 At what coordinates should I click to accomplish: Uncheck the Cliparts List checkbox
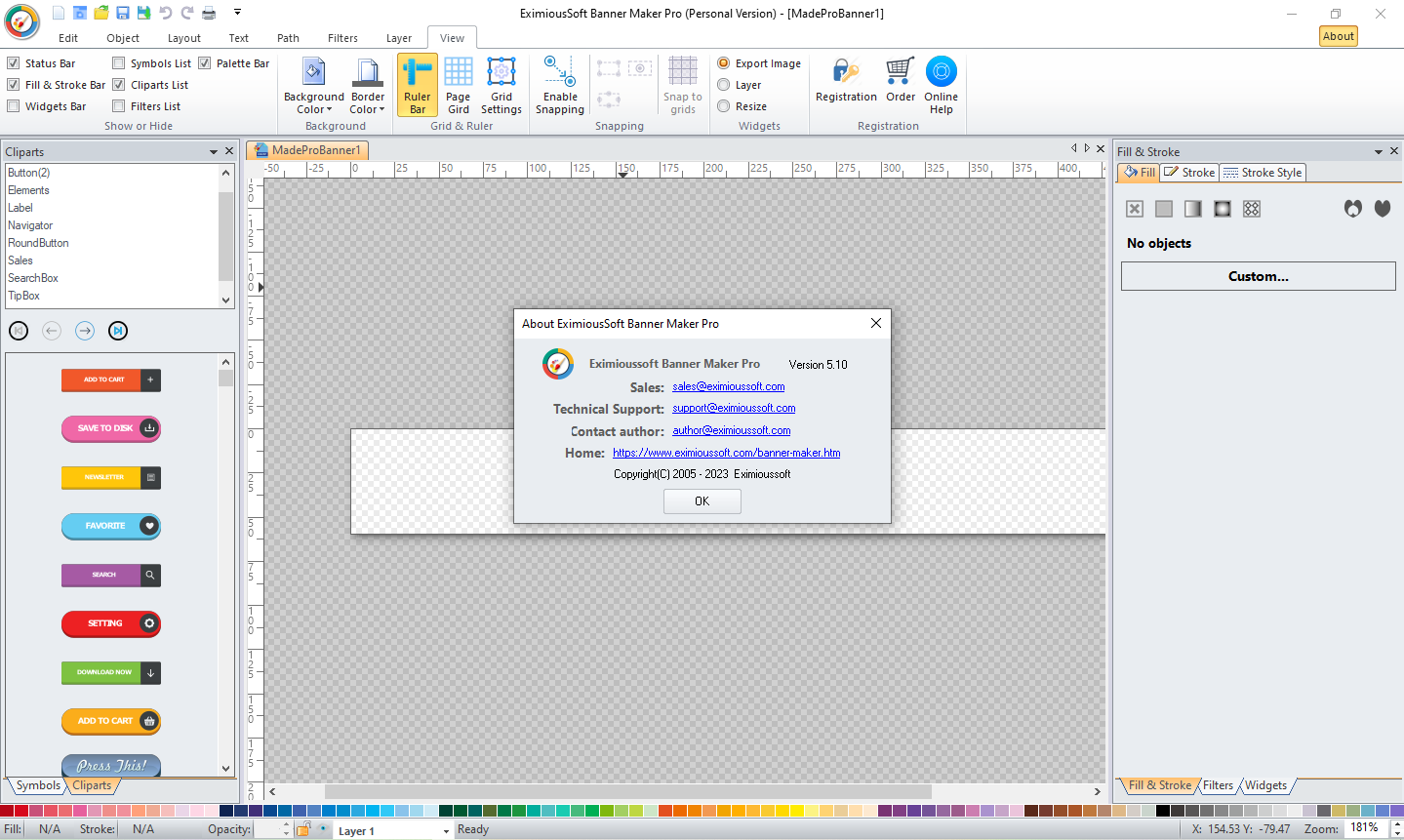coord(119,85)
